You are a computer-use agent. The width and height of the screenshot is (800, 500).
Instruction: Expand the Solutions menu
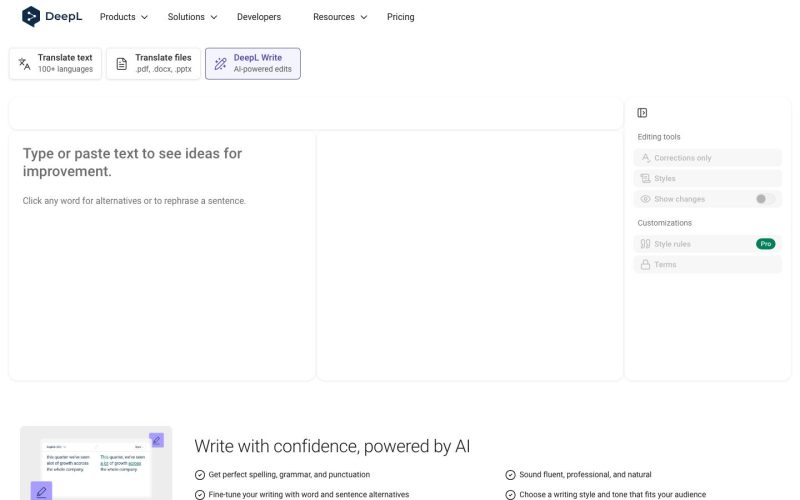pos(192,17)
